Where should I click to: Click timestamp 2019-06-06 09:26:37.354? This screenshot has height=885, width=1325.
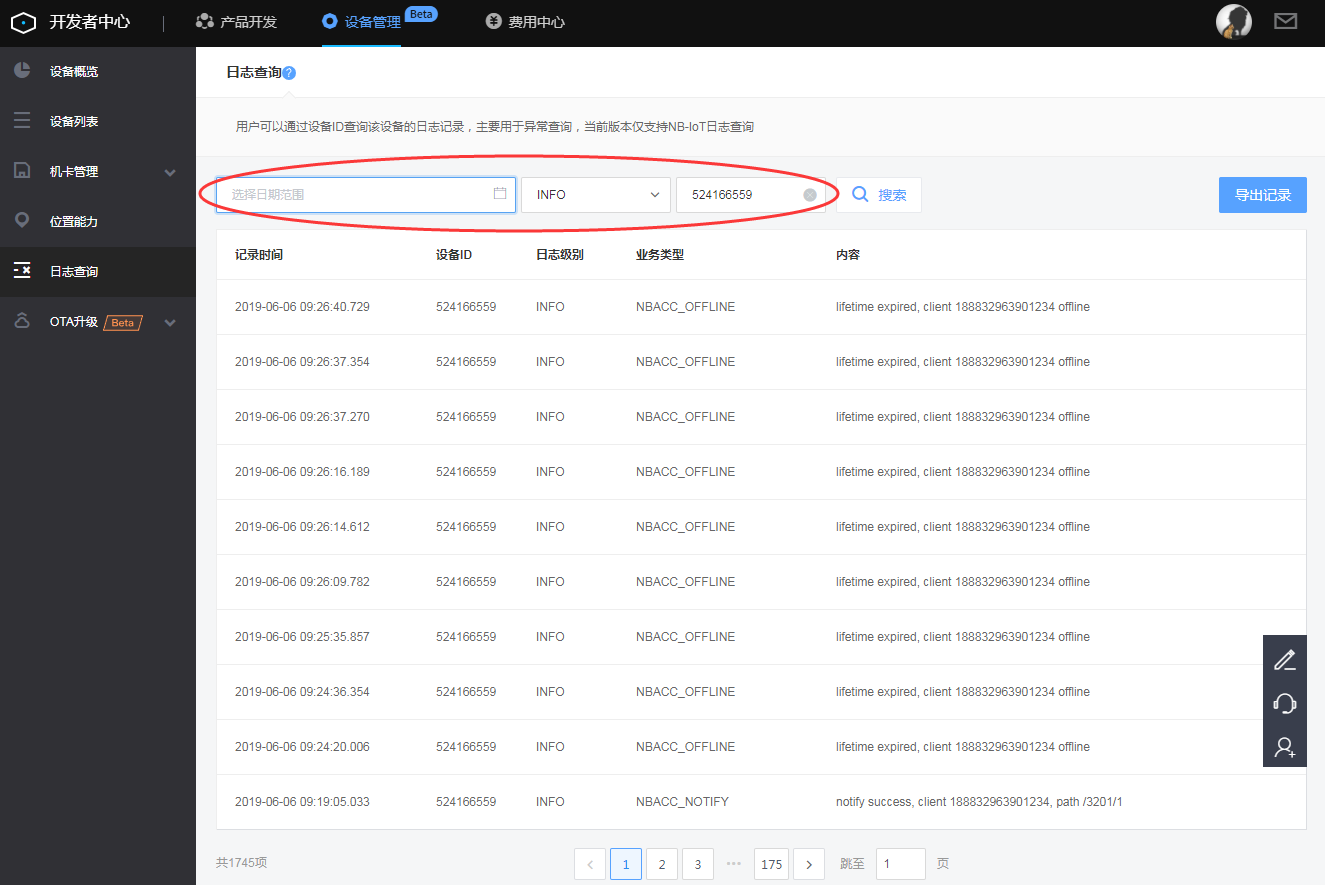click(302, 362)
